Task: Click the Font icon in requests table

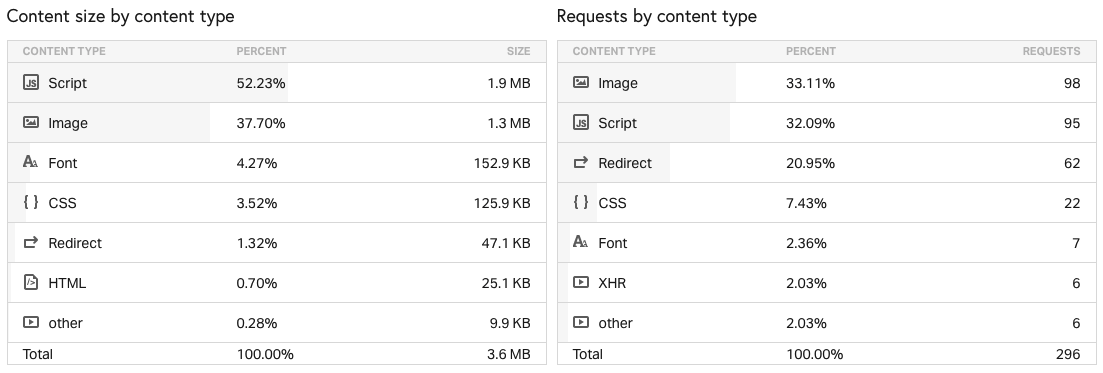Action: (580, 243)
